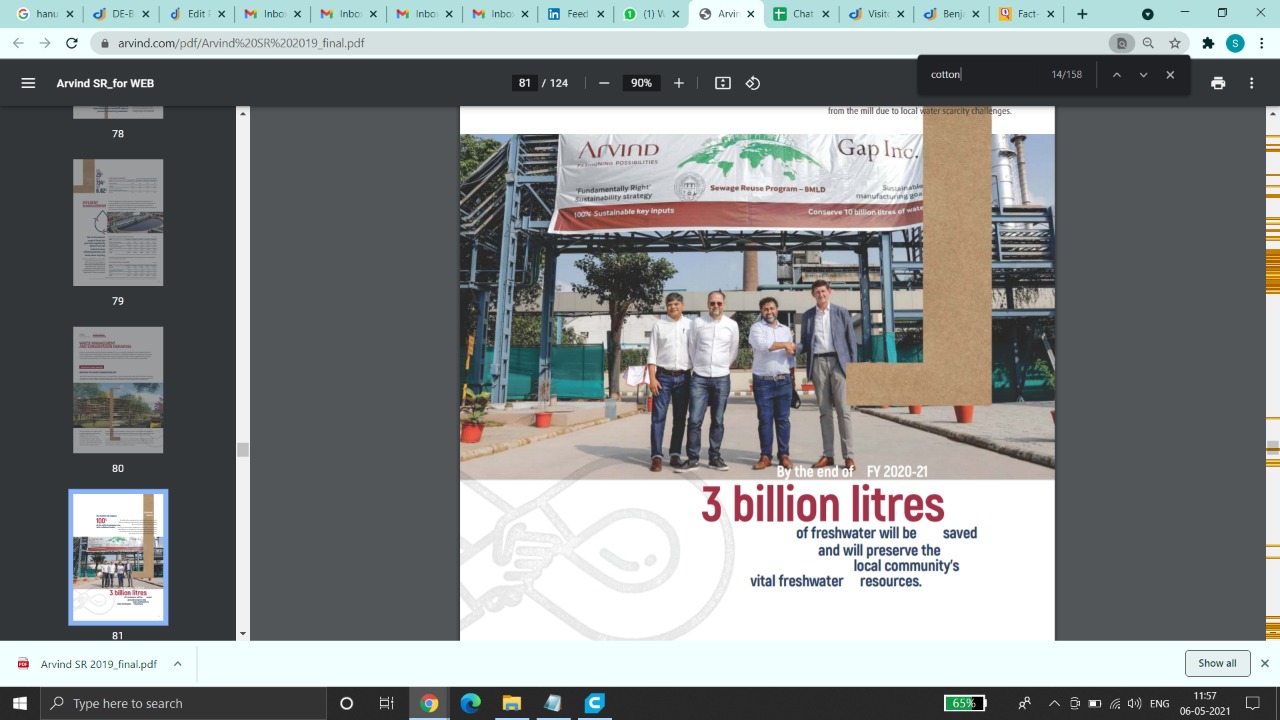The width and height of the screenshot is (1280, 720).
Task: Open Chrome three-dot menu
Action: [1261, 43]
